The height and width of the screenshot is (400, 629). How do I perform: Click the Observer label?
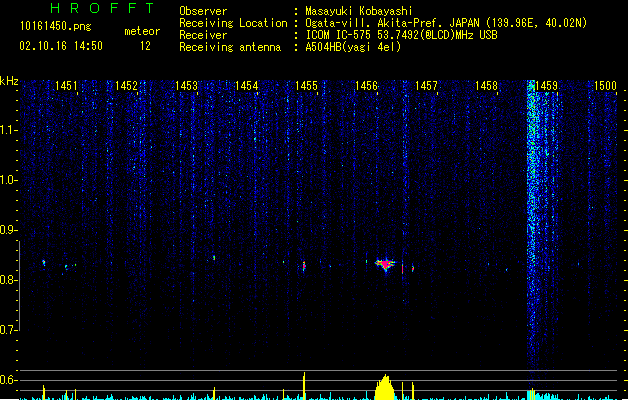pyautogui.click(x=203, y=11)
